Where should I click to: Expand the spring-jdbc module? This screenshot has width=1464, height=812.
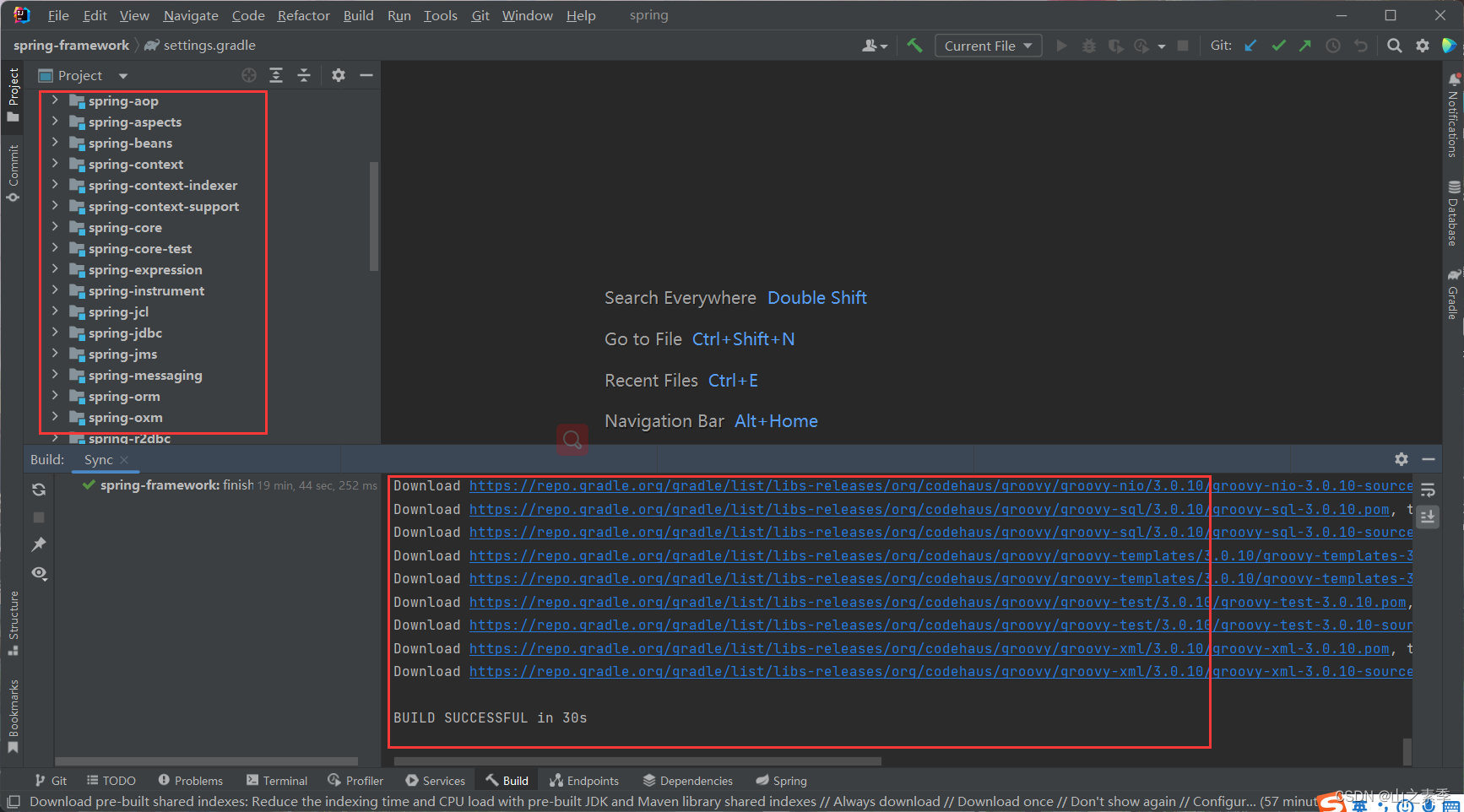coord(55,333)
